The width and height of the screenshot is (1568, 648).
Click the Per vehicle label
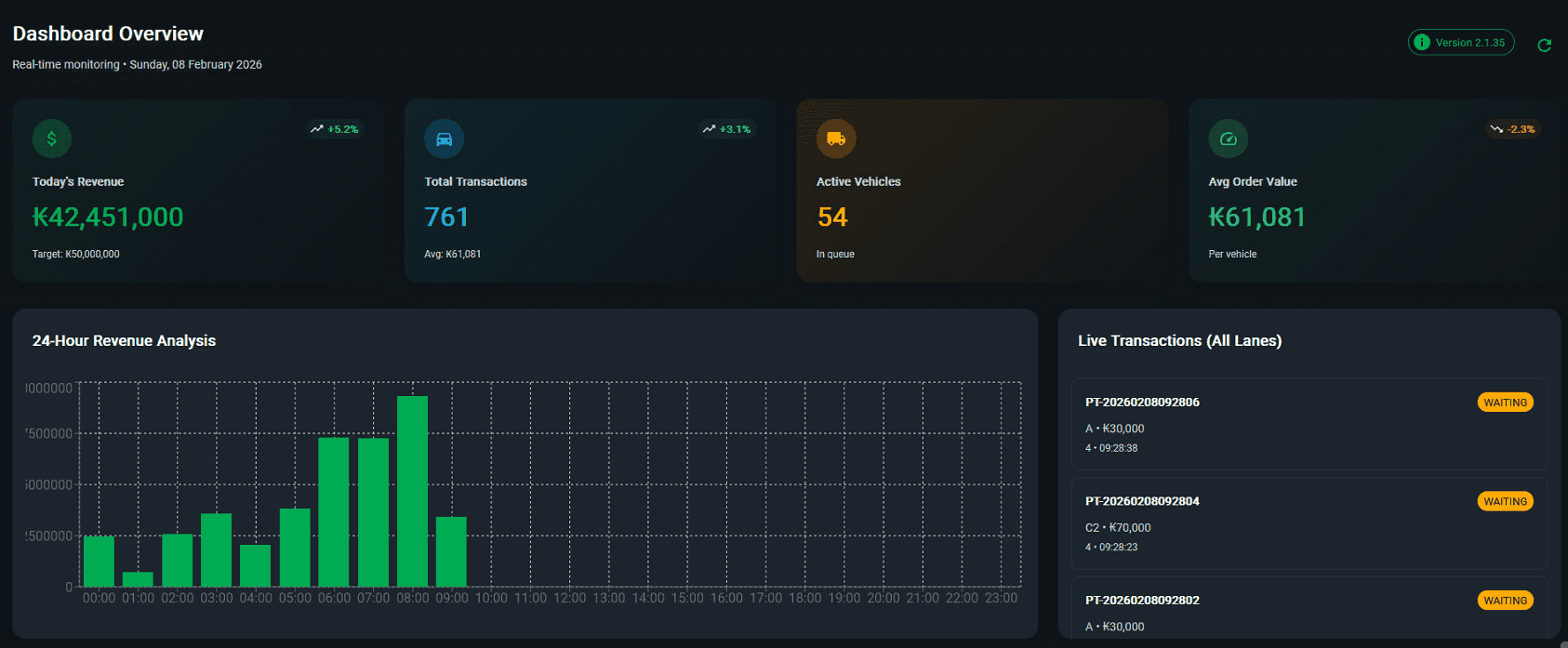1232,254
